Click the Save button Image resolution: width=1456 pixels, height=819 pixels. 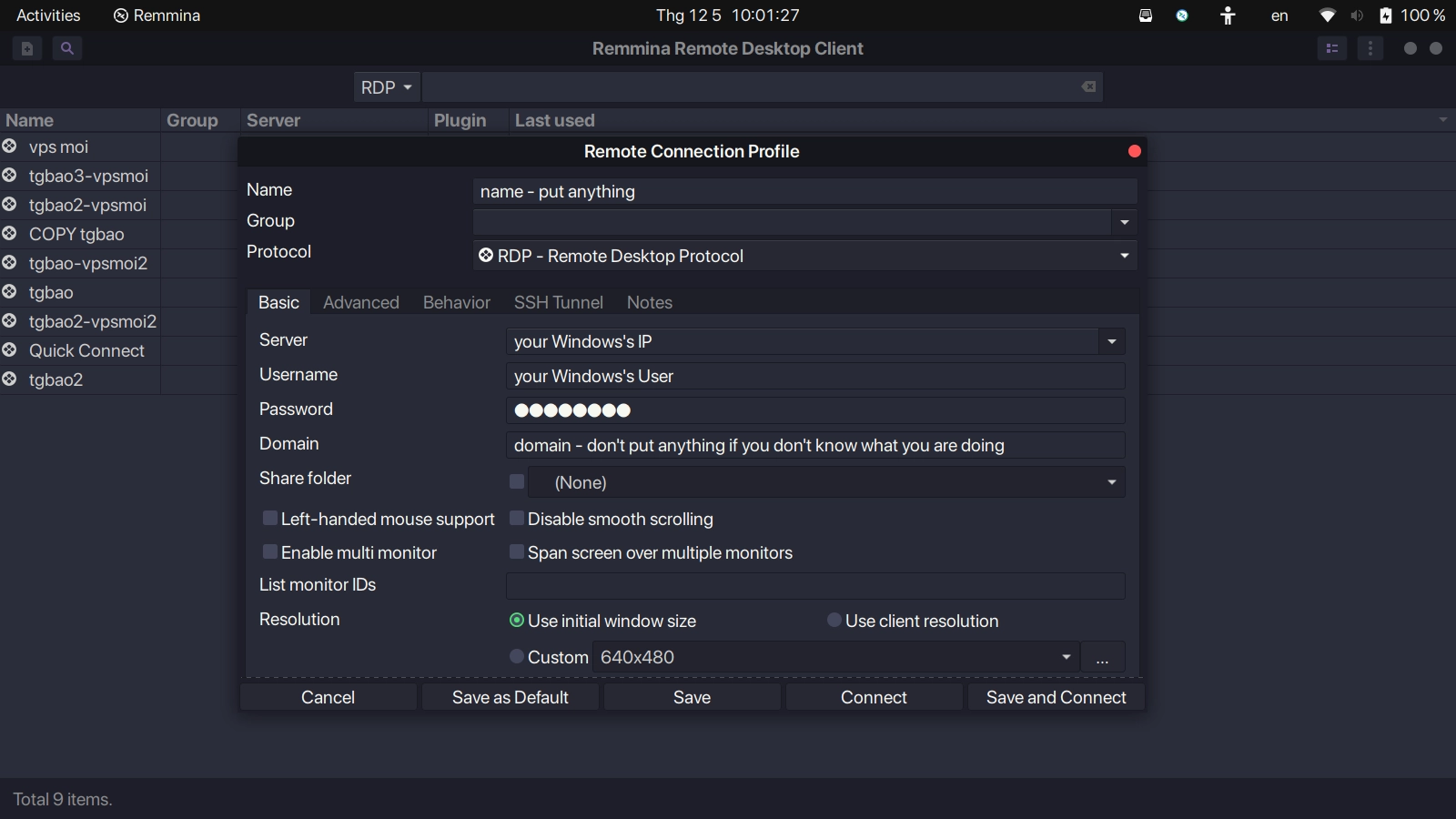[693, 697]
